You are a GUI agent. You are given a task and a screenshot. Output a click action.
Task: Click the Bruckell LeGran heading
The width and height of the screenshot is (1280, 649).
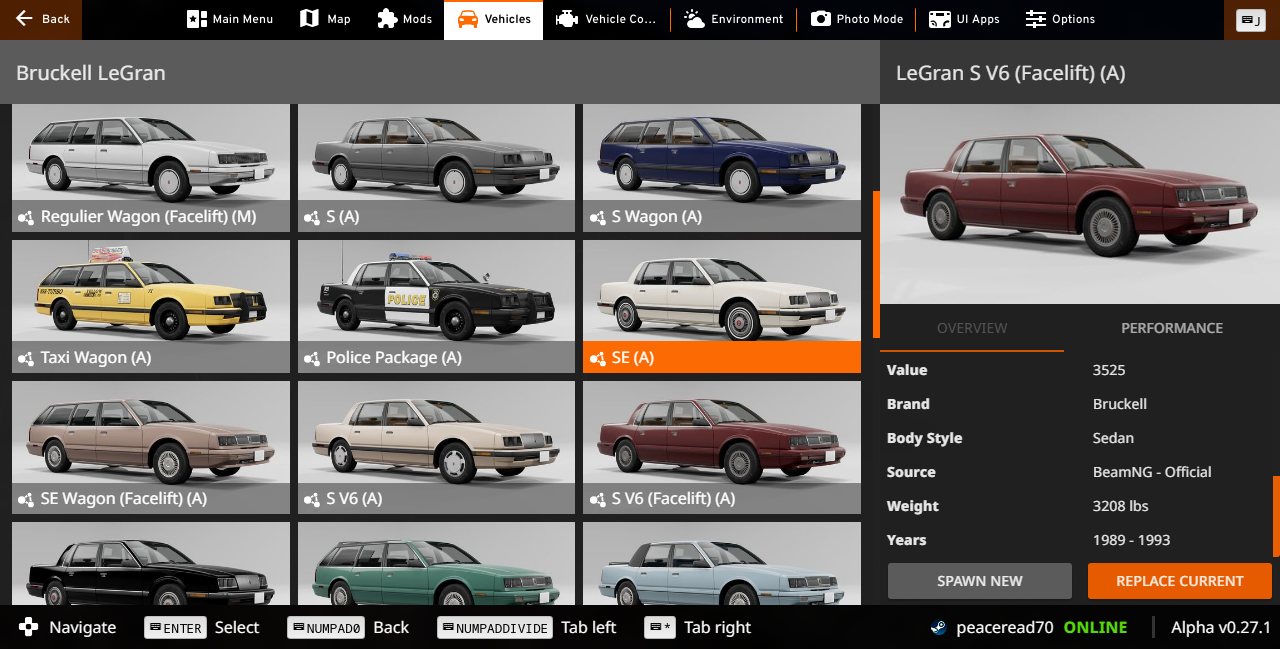(x=91, y=73)
